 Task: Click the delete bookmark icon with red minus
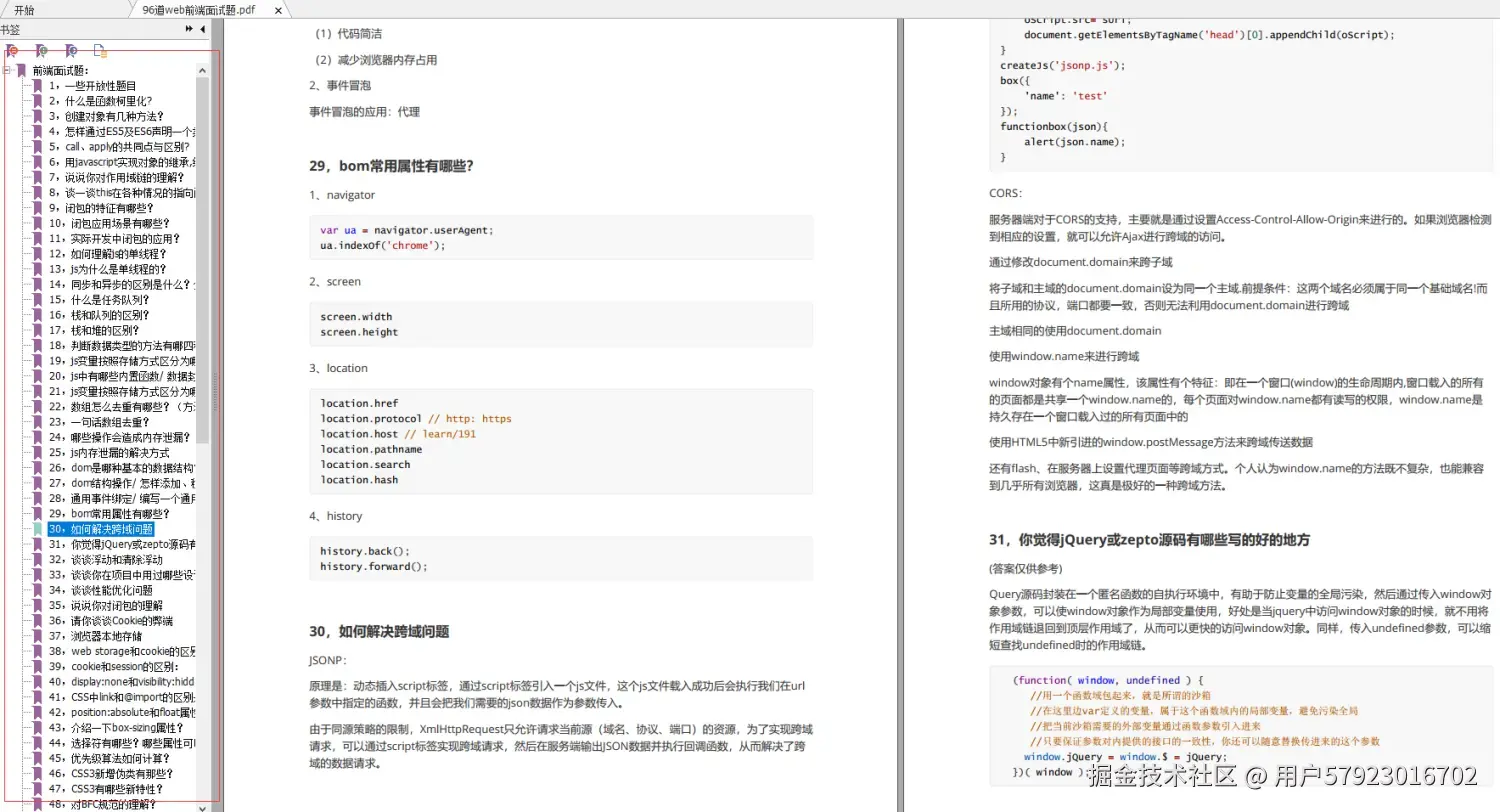13,50
